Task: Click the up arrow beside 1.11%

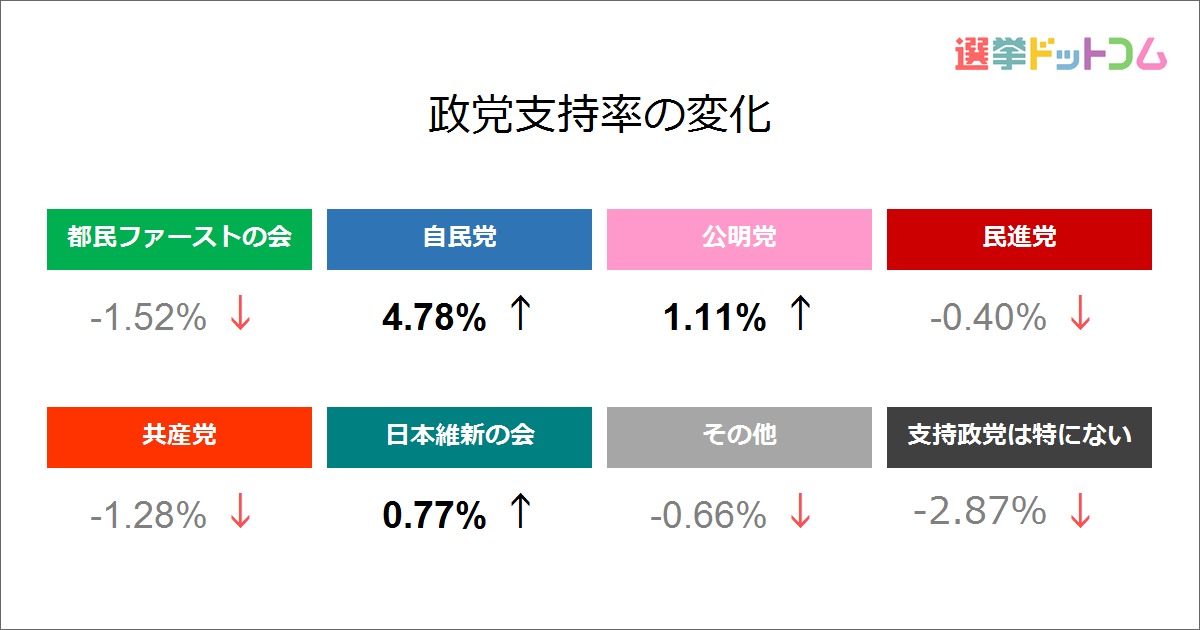Action: (799, 314)
